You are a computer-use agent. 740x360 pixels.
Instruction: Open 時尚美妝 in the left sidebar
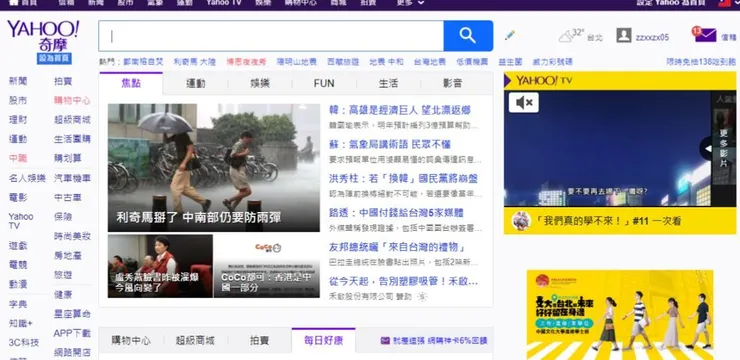72,236
